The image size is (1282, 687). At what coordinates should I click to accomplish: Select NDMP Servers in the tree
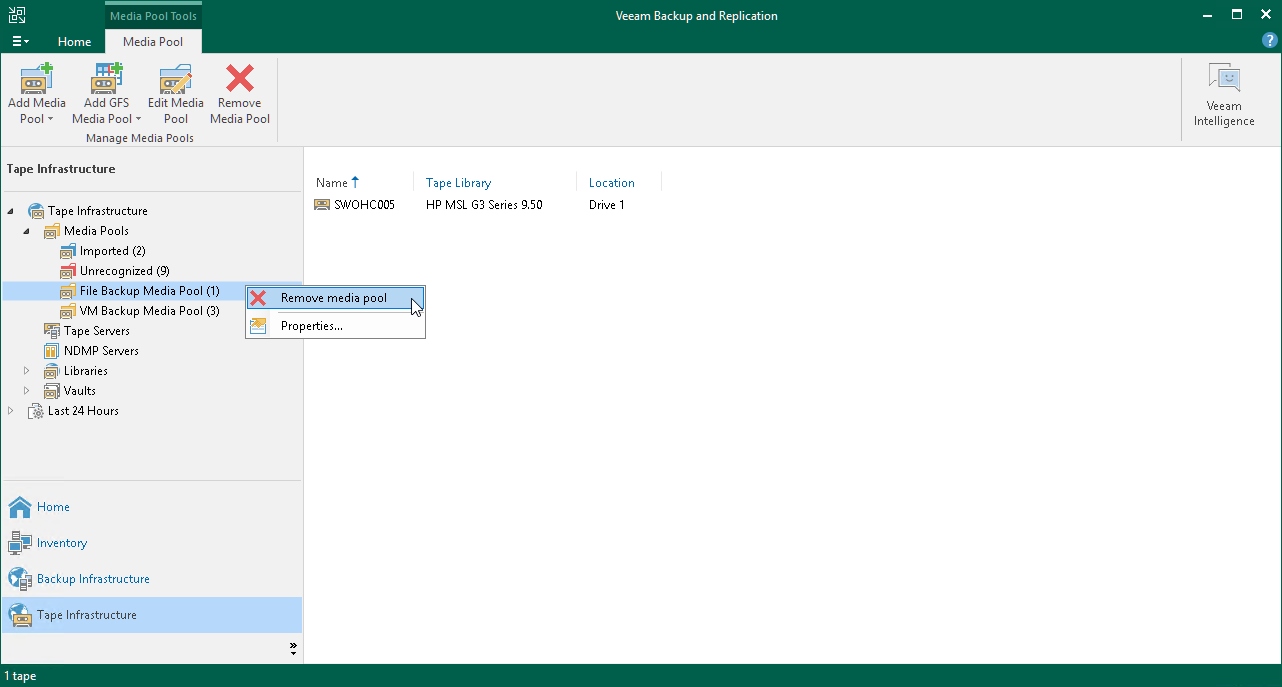click(x=101, y=351)
